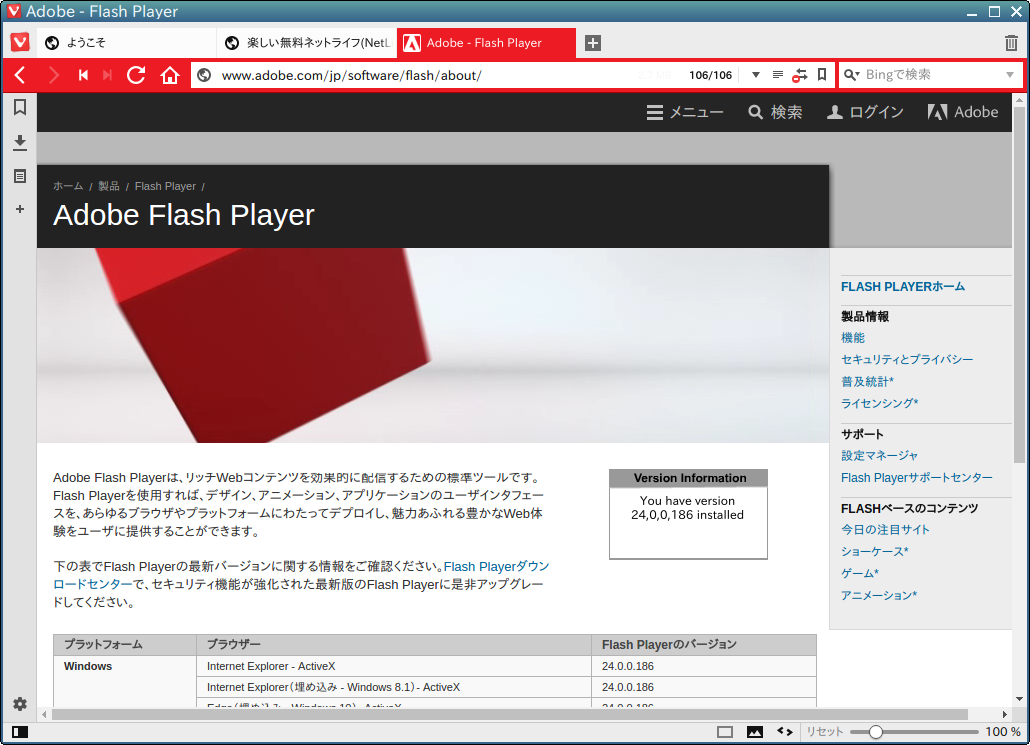Click ログイン in the Adobe header
The image size is (1030, 745).
864,112
